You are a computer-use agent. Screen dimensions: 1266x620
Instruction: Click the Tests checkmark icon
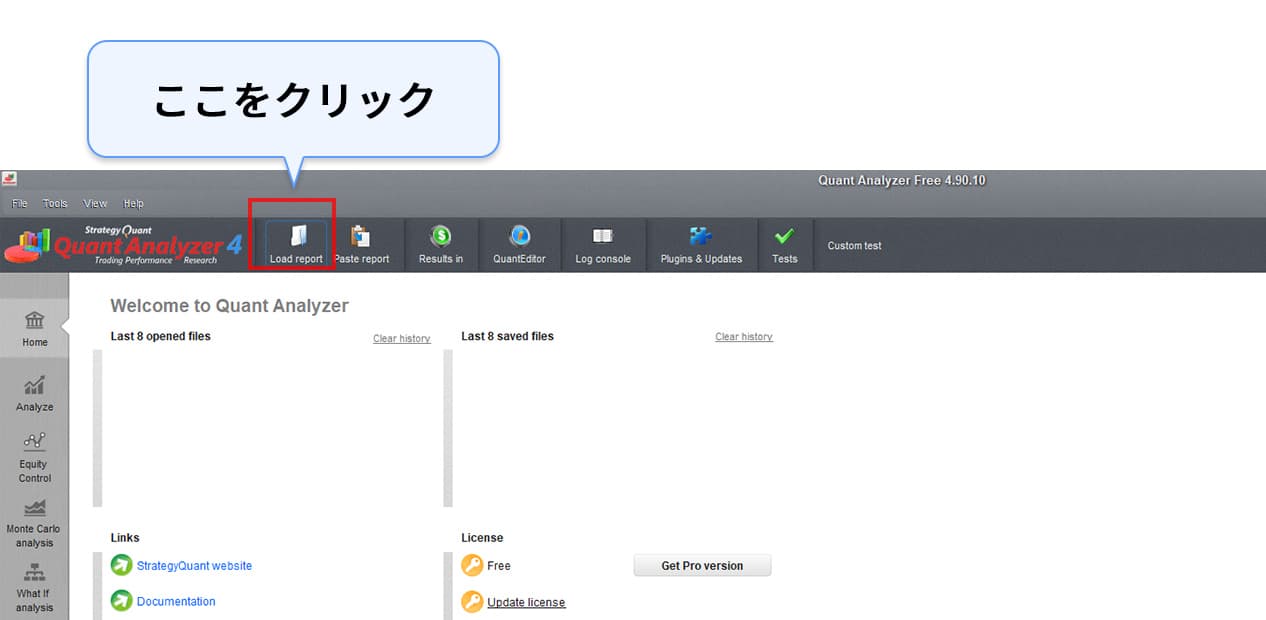point(785,236)
